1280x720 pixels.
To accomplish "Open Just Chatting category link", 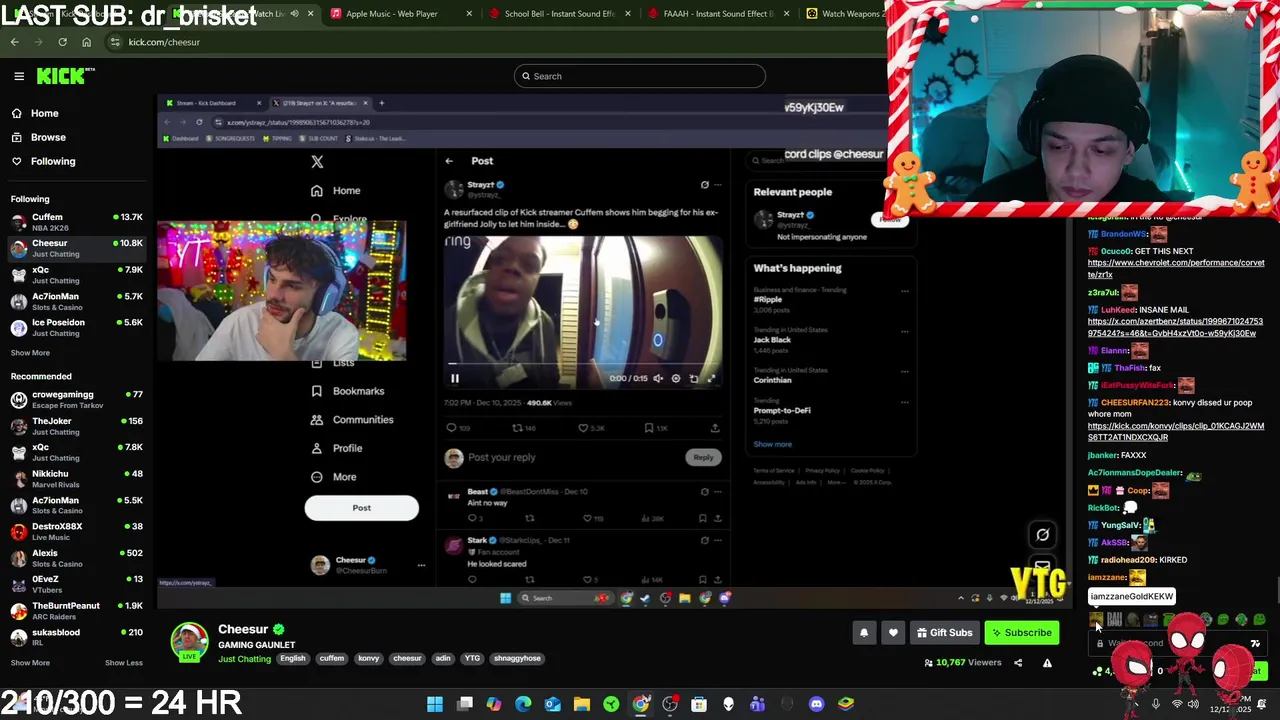I will tap(244, 659).
